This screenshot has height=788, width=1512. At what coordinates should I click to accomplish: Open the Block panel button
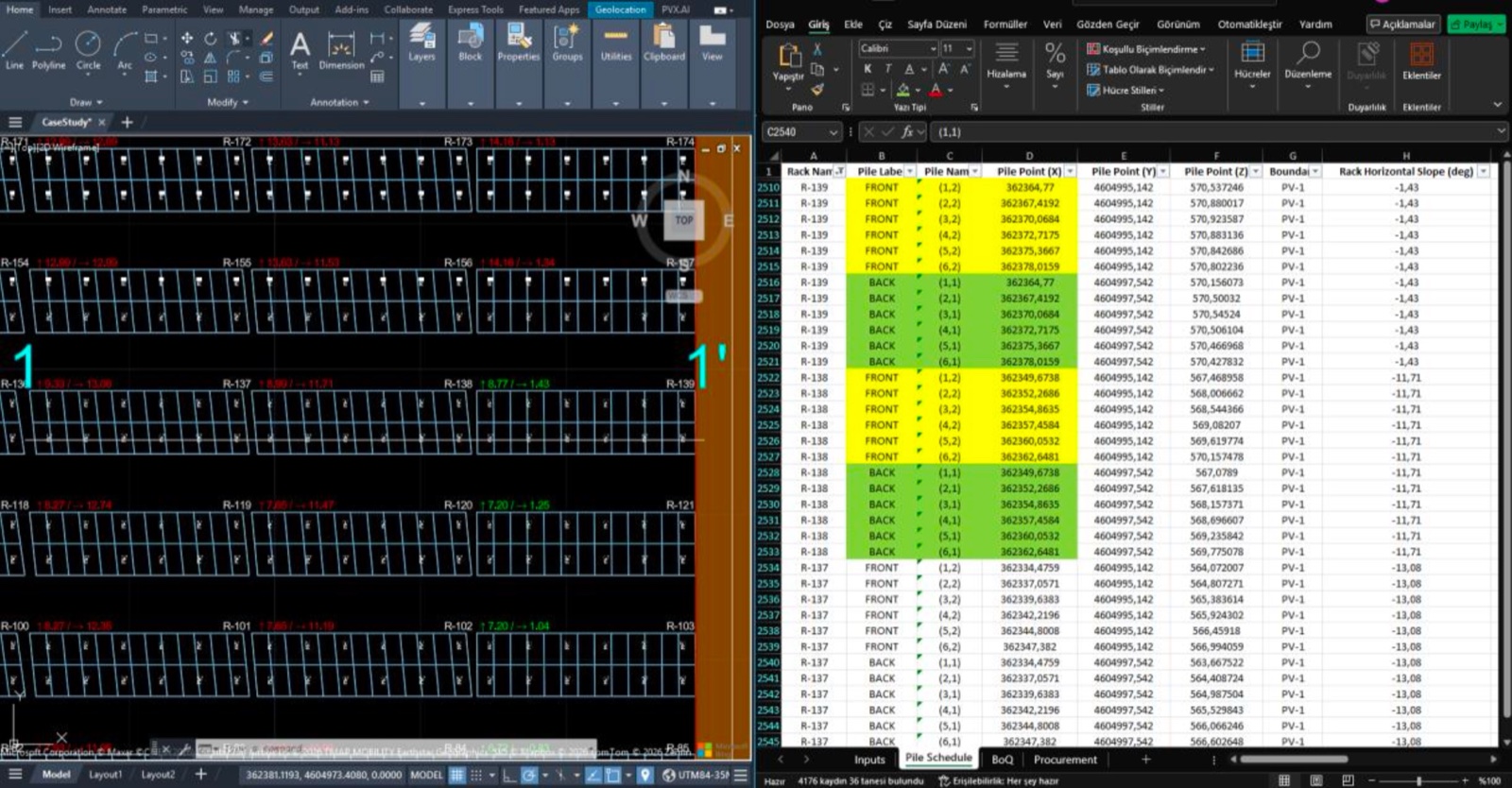click(x=470, y=43)
